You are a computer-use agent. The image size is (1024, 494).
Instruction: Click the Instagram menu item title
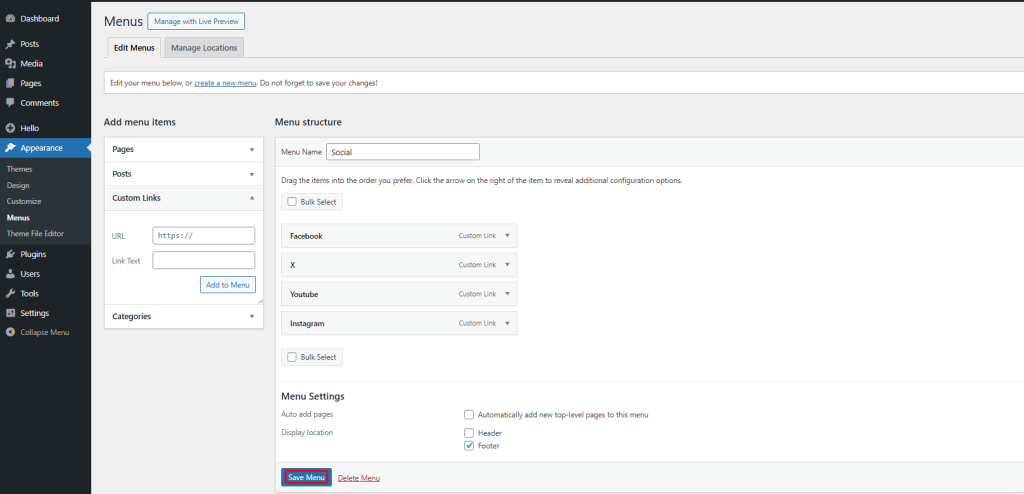click(x=307, y=323)
